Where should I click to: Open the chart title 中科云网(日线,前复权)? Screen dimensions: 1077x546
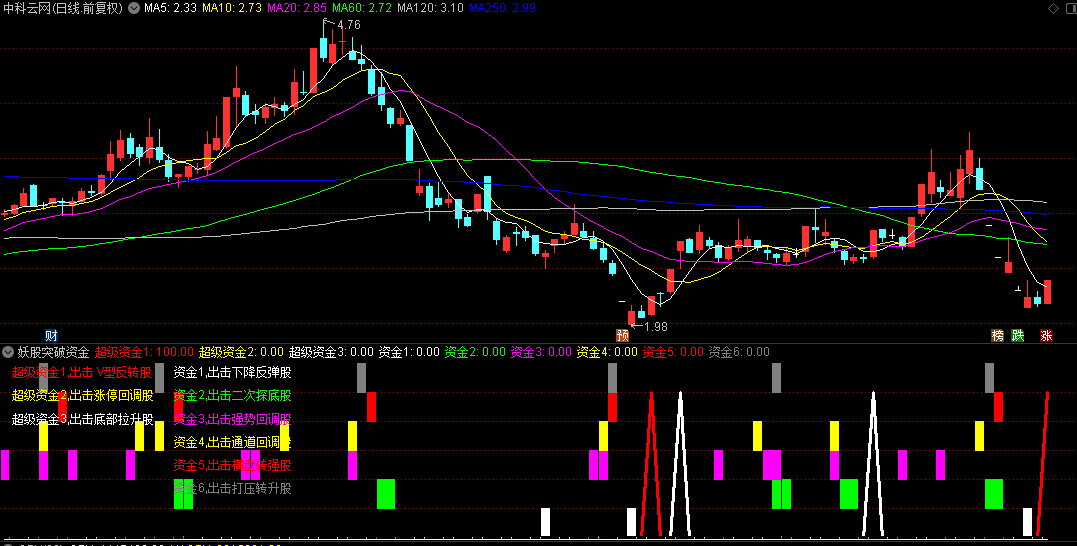[63, 8]
